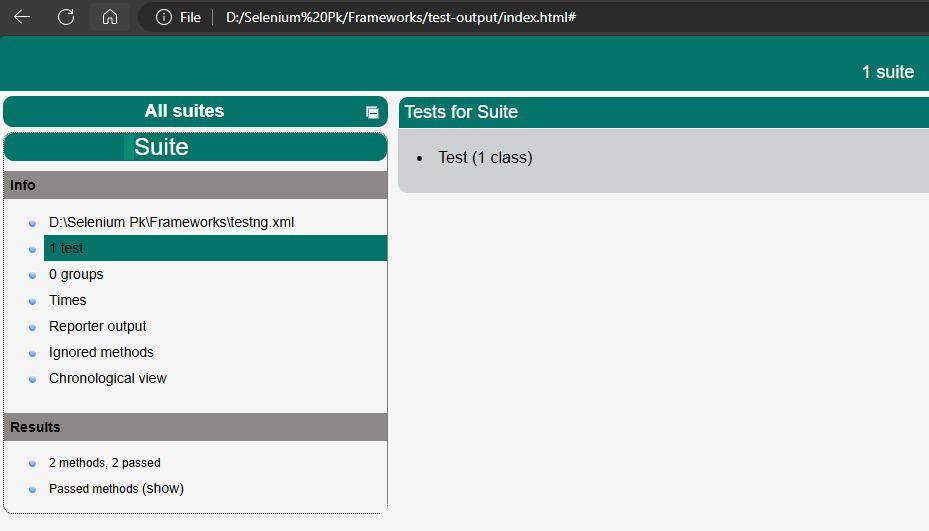
Task: Select the highlighted 1 test entry
Action: (x=216, y=248)
